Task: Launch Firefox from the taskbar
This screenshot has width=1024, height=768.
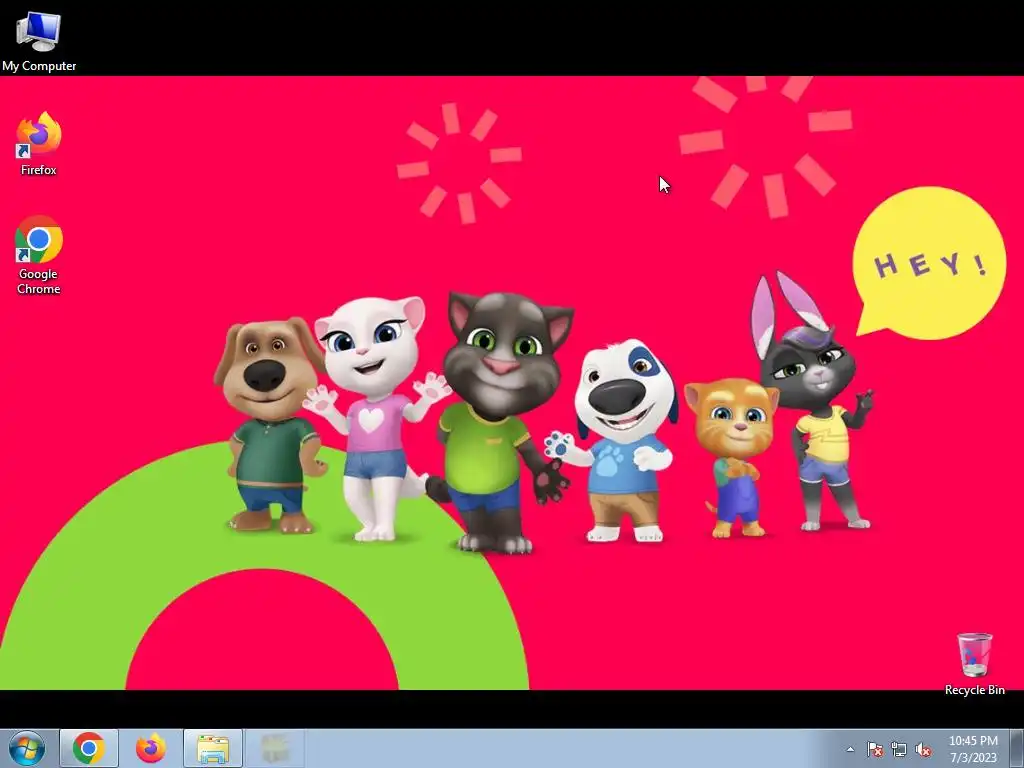Action: (x=151, y=748)
